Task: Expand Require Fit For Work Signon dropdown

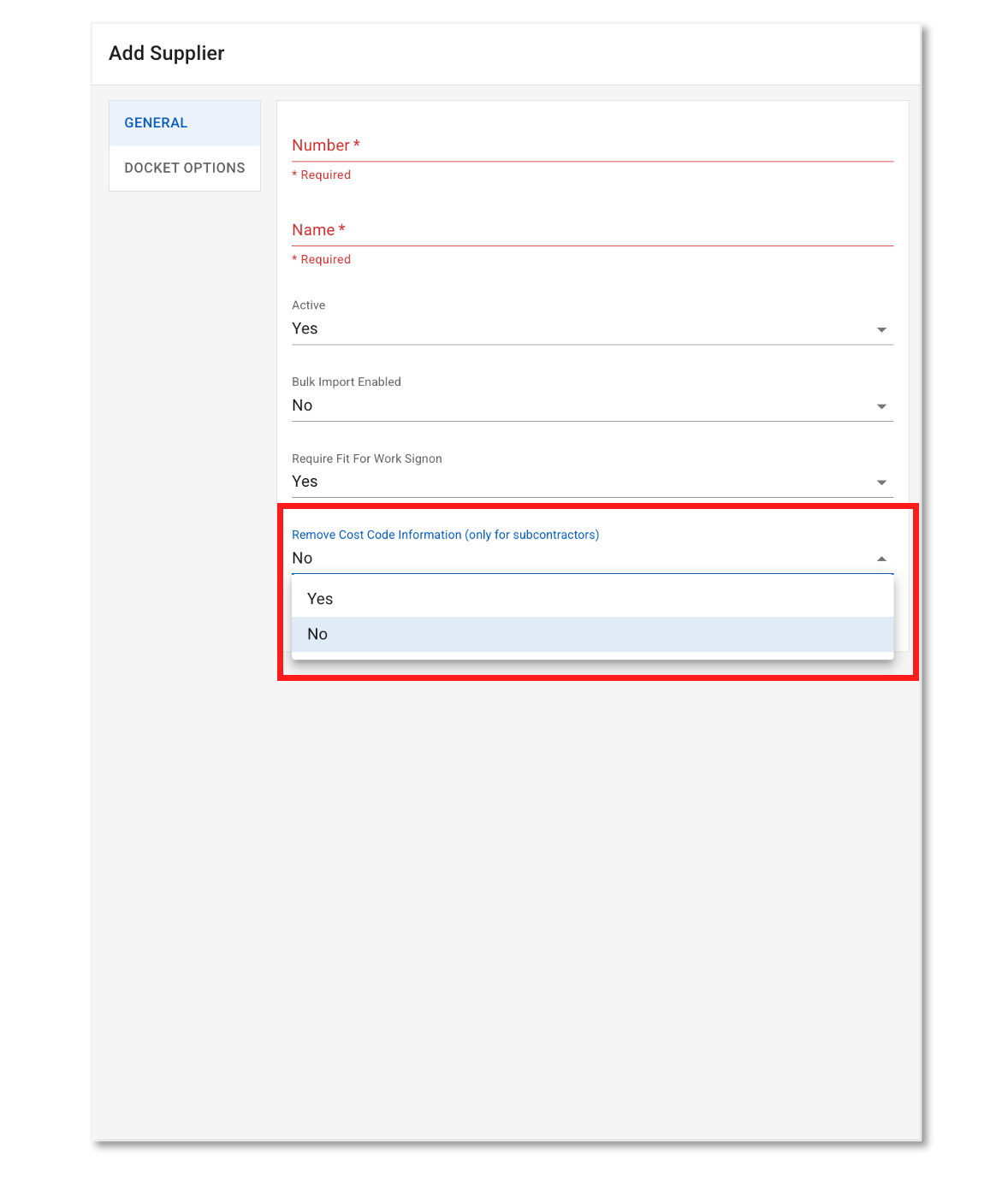Action: coord(582,482)
